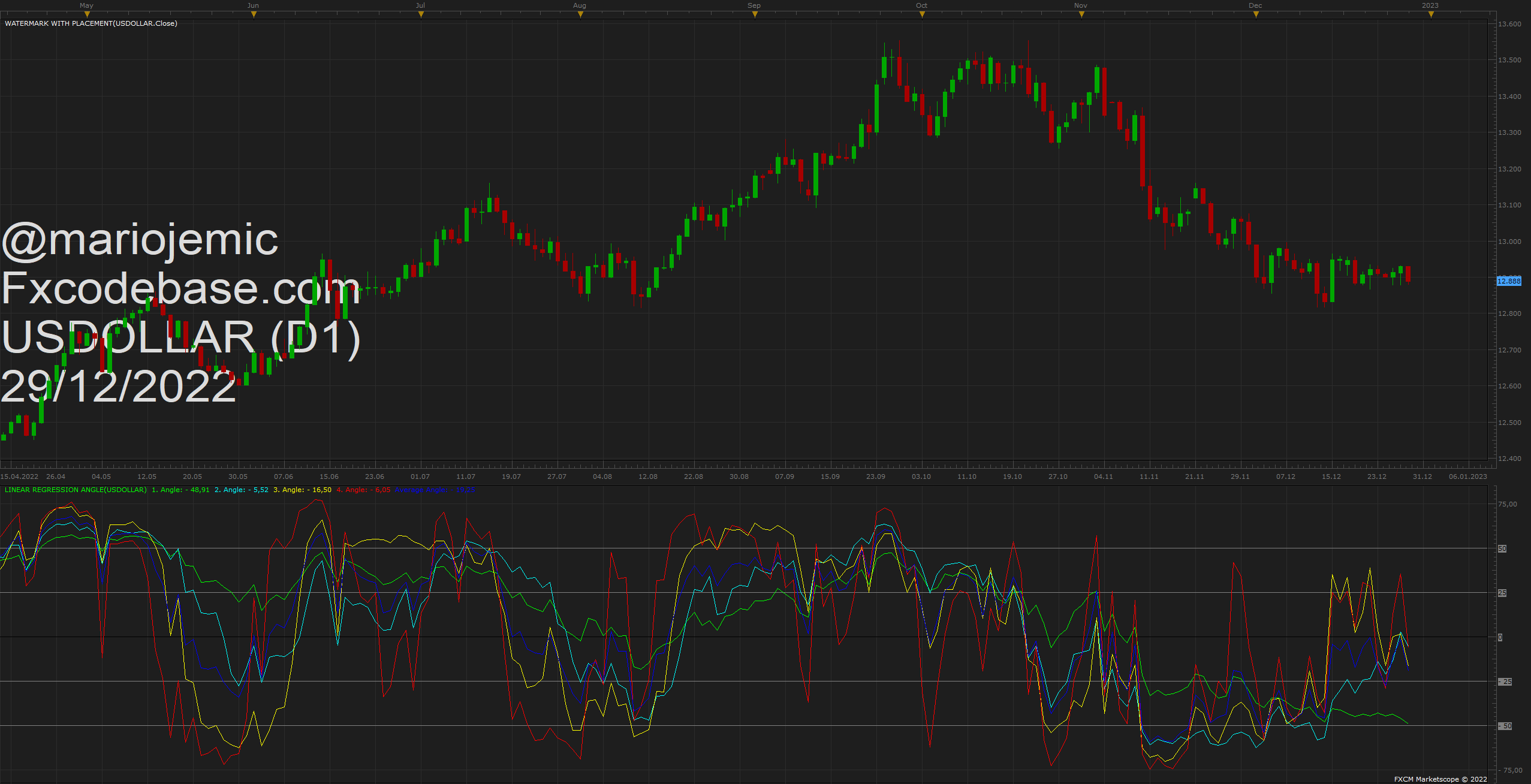Click the 13.000 price axis label
This screenshot has width=1531, height=784.
[x=1509, y=242]
